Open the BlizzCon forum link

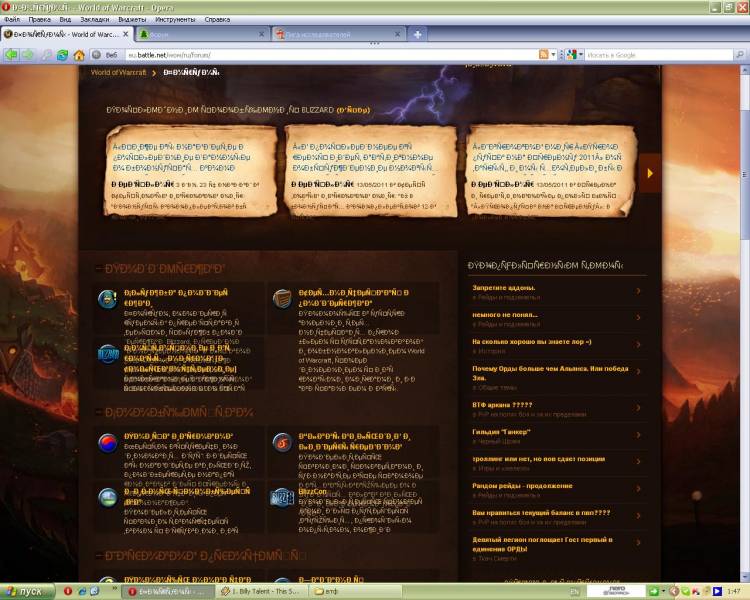pos(312,491)
